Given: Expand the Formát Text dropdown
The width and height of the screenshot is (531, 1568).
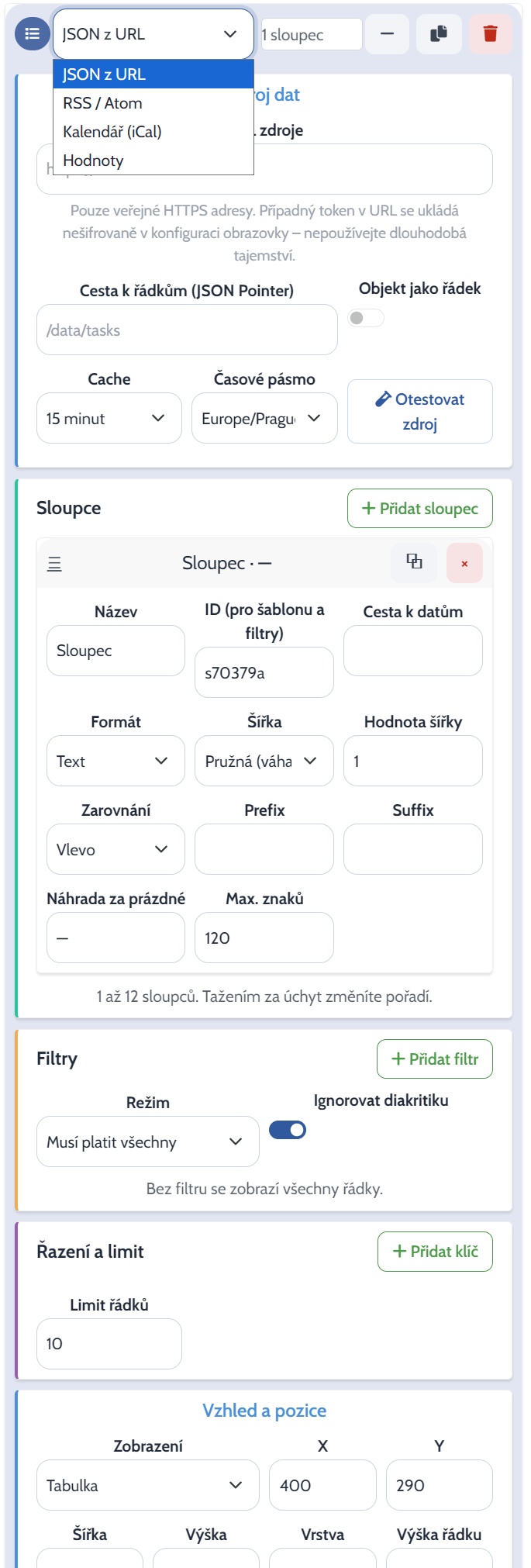Looking at the screenshot, I should pyautogui.click(x=116, y=761).
